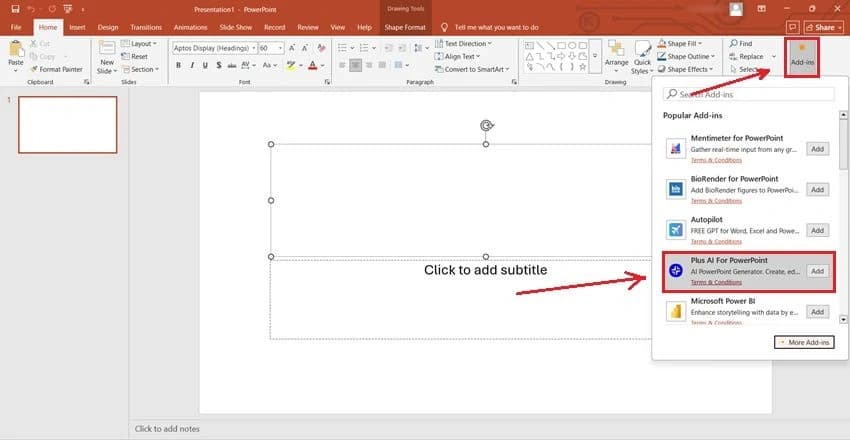This screenshot has width=850, height=440.
Task: Add Mentimeter for PowerPoint add-in
Action: [x=817, y=149]
